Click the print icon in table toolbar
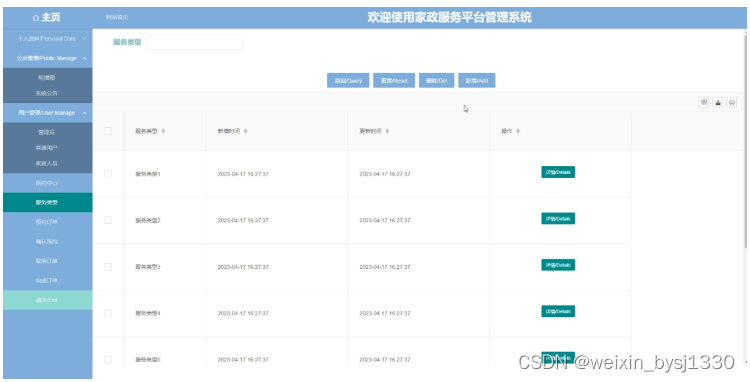 tap(731, 102)
